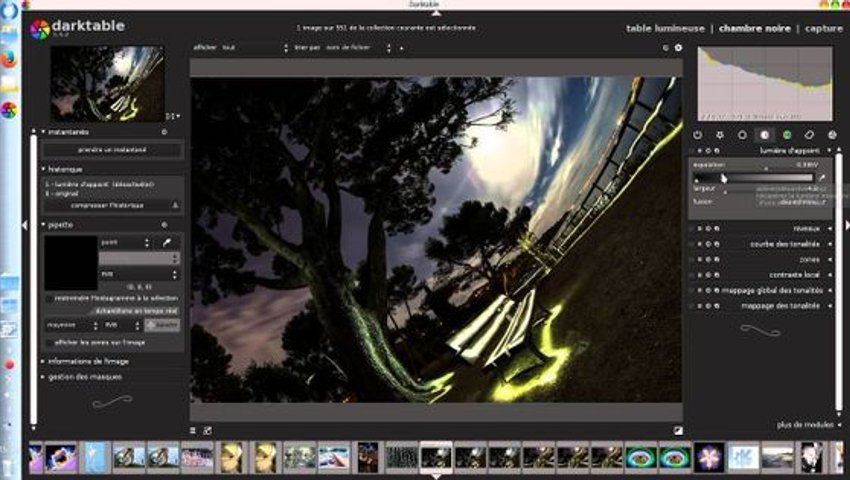Screen dimensions: 850x480
Task: Expand informations de l'image section
Action: (x=43, y=361)
